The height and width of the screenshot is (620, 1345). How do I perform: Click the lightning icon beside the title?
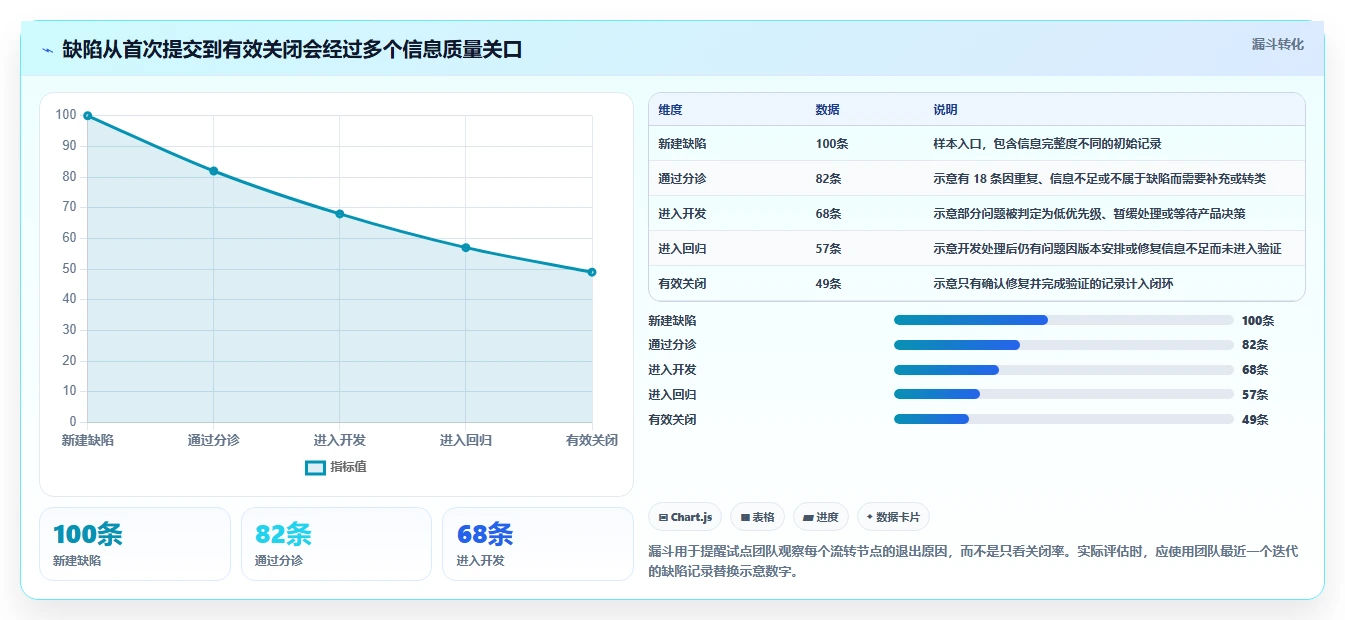(x=47, y=50)
